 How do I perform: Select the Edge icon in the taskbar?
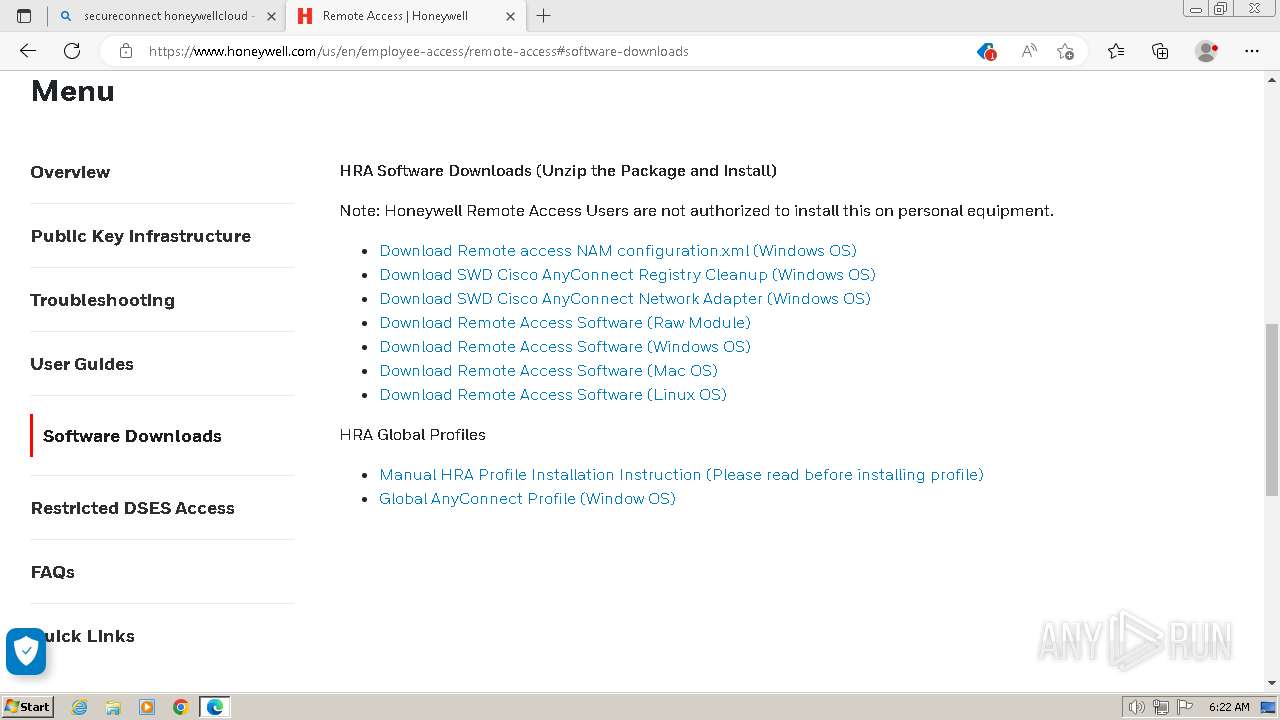215,707
